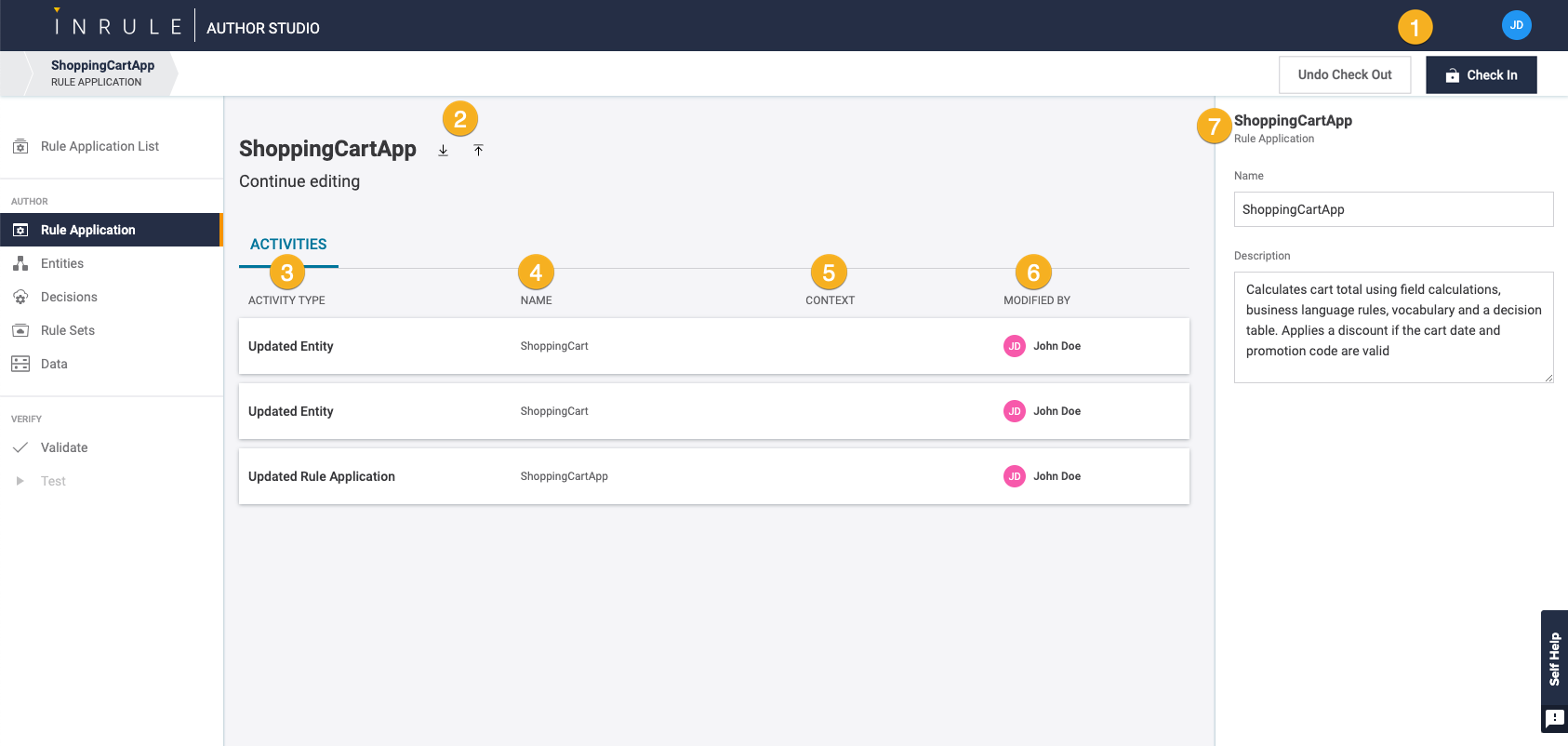Click the ShoppingCartApp breadcrumb

point(102,73)
